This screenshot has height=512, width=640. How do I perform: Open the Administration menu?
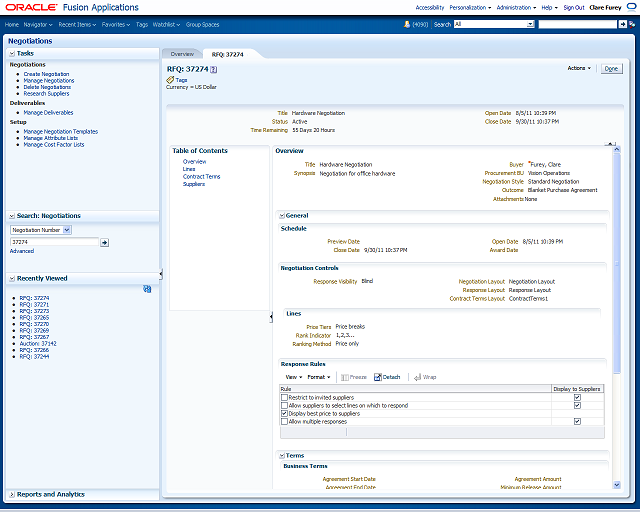(x=516, y=7)
